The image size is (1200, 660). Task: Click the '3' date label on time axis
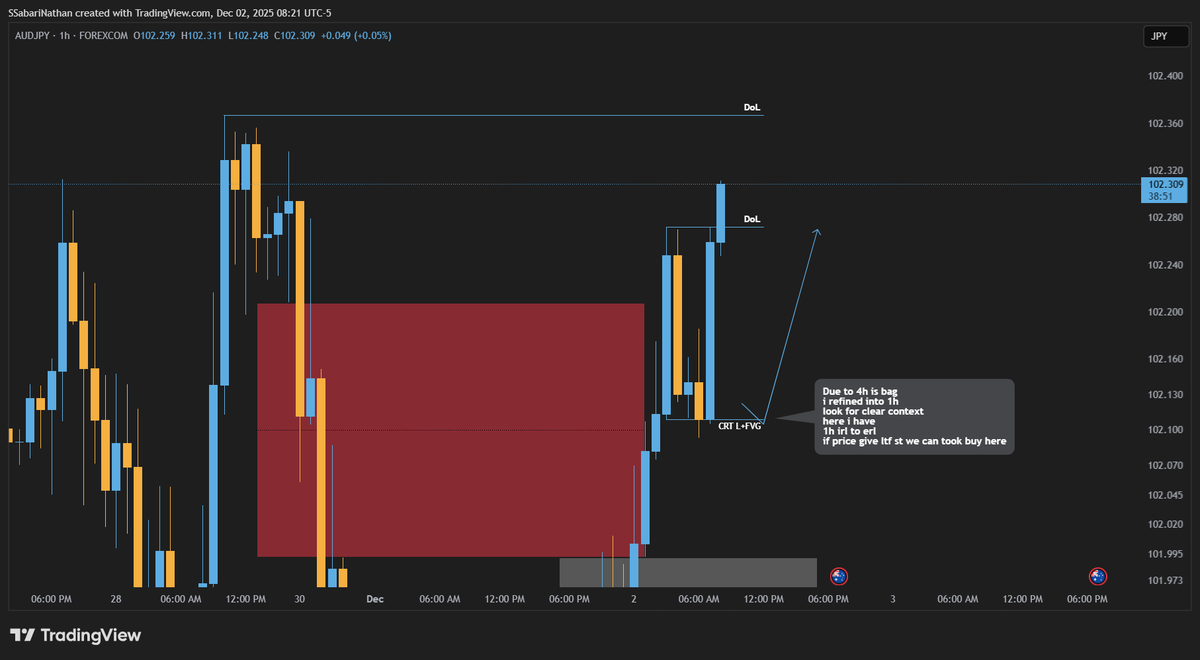(893, 599)
